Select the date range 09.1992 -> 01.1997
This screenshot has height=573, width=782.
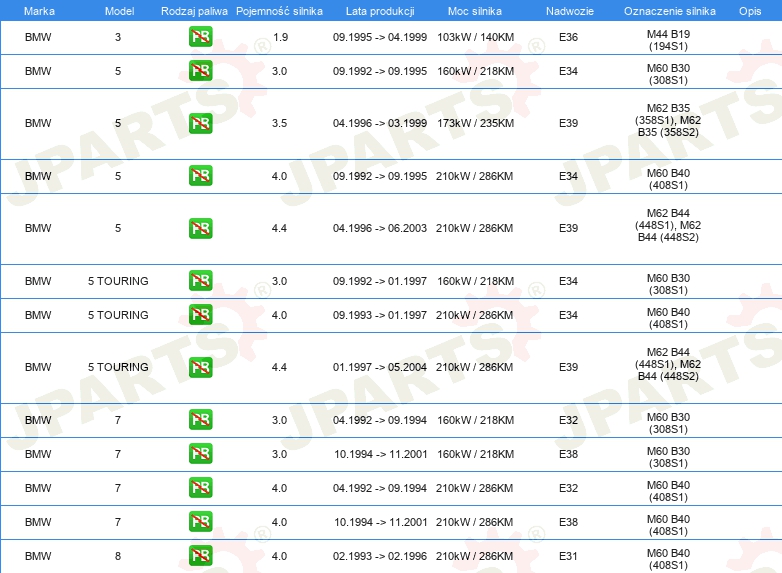click(x=380, y=281)
